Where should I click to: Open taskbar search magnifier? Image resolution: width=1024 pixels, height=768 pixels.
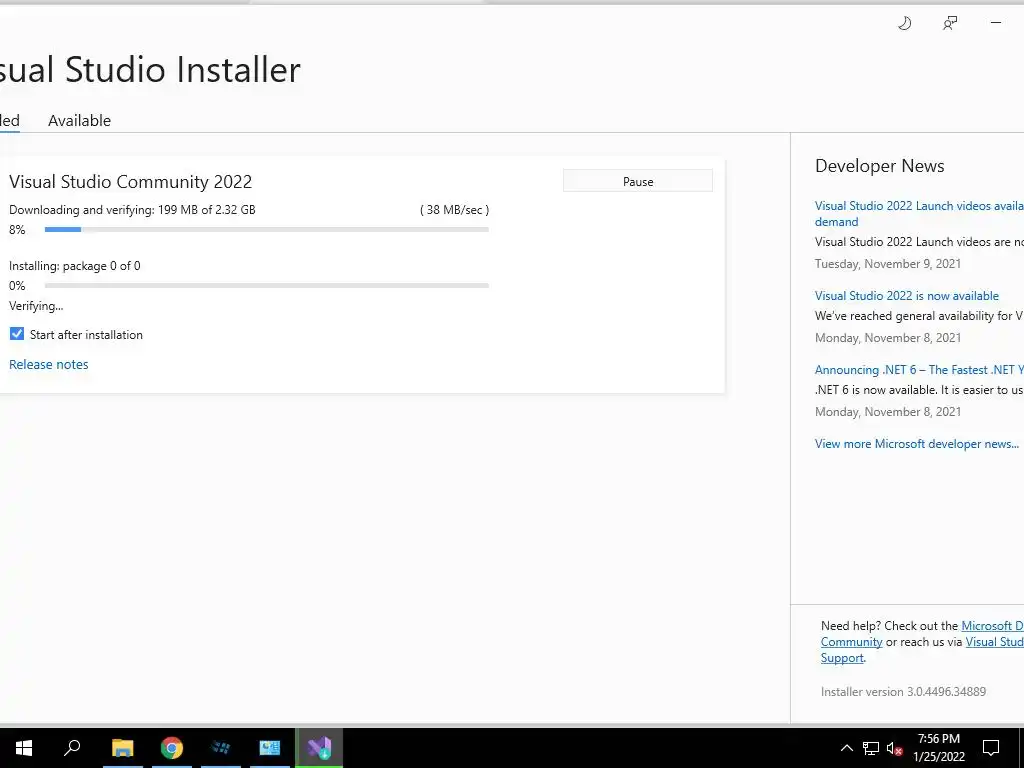72,748
